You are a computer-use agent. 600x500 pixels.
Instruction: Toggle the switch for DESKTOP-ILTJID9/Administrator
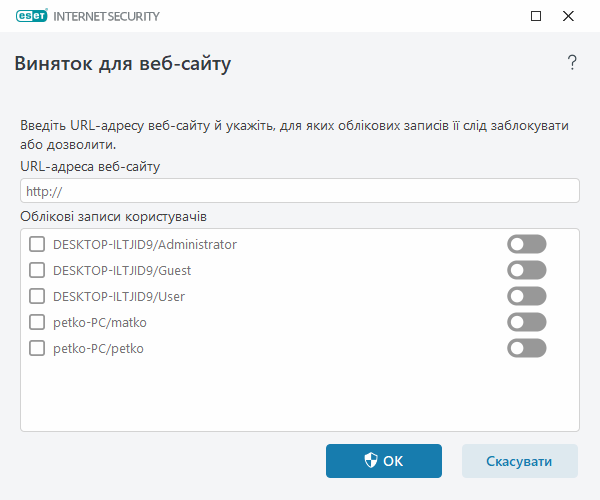pos(527,244)
